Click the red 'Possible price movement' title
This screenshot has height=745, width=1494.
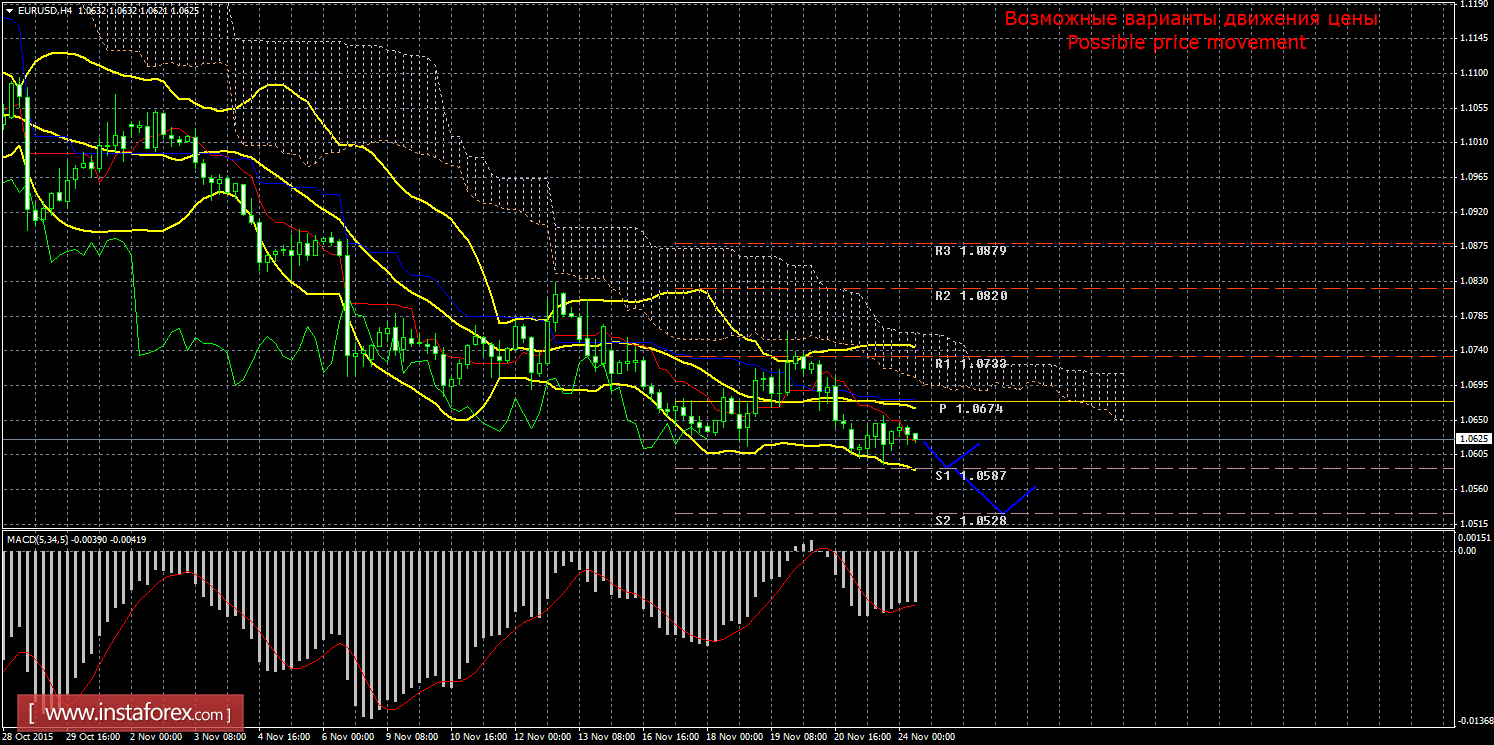[1186, 43]
